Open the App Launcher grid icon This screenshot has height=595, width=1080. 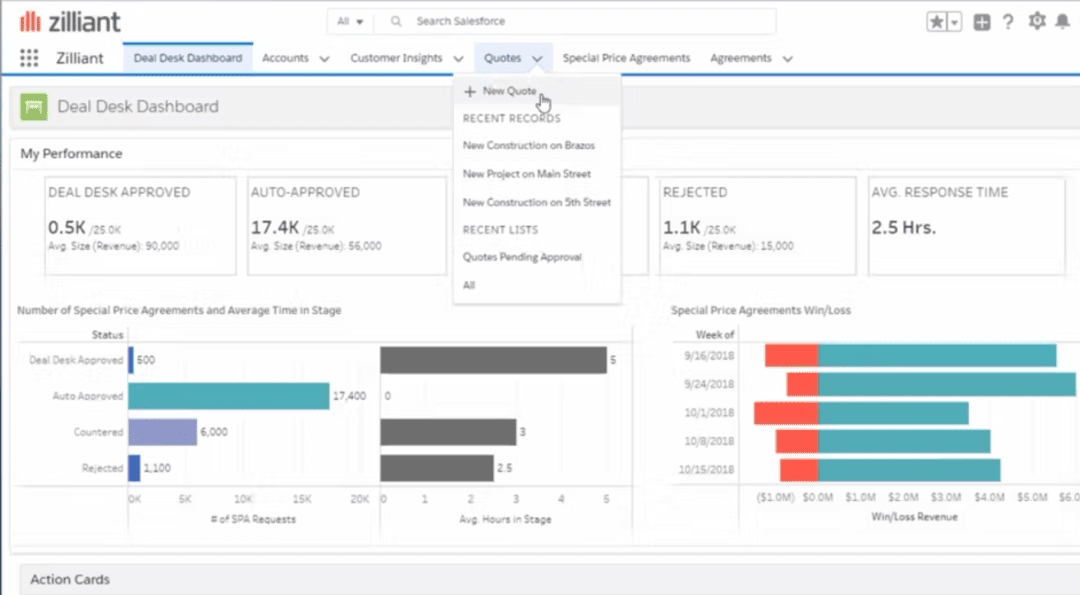(27, 58)
